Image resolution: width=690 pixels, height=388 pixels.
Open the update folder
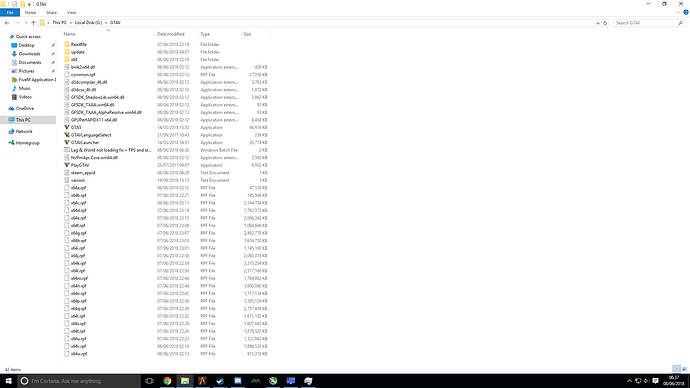(x=77, y=52)
